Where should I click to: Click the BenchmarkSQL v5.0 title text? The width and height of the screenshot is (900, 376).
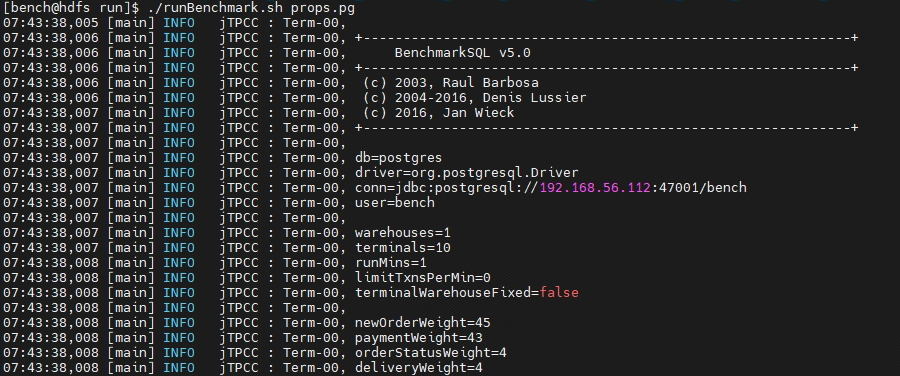pos(463,53)
